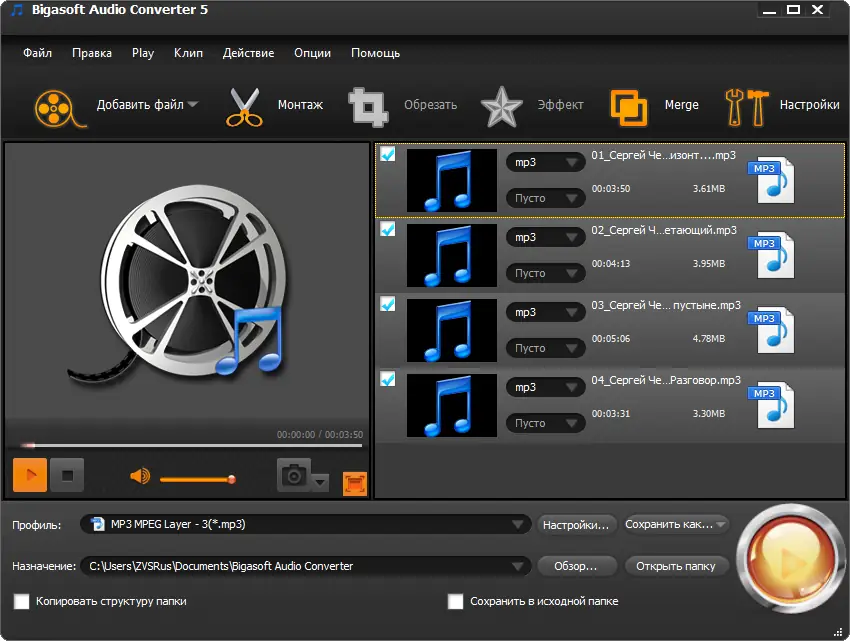Click the MP3 file icon of track 02

tap(772, 255)
